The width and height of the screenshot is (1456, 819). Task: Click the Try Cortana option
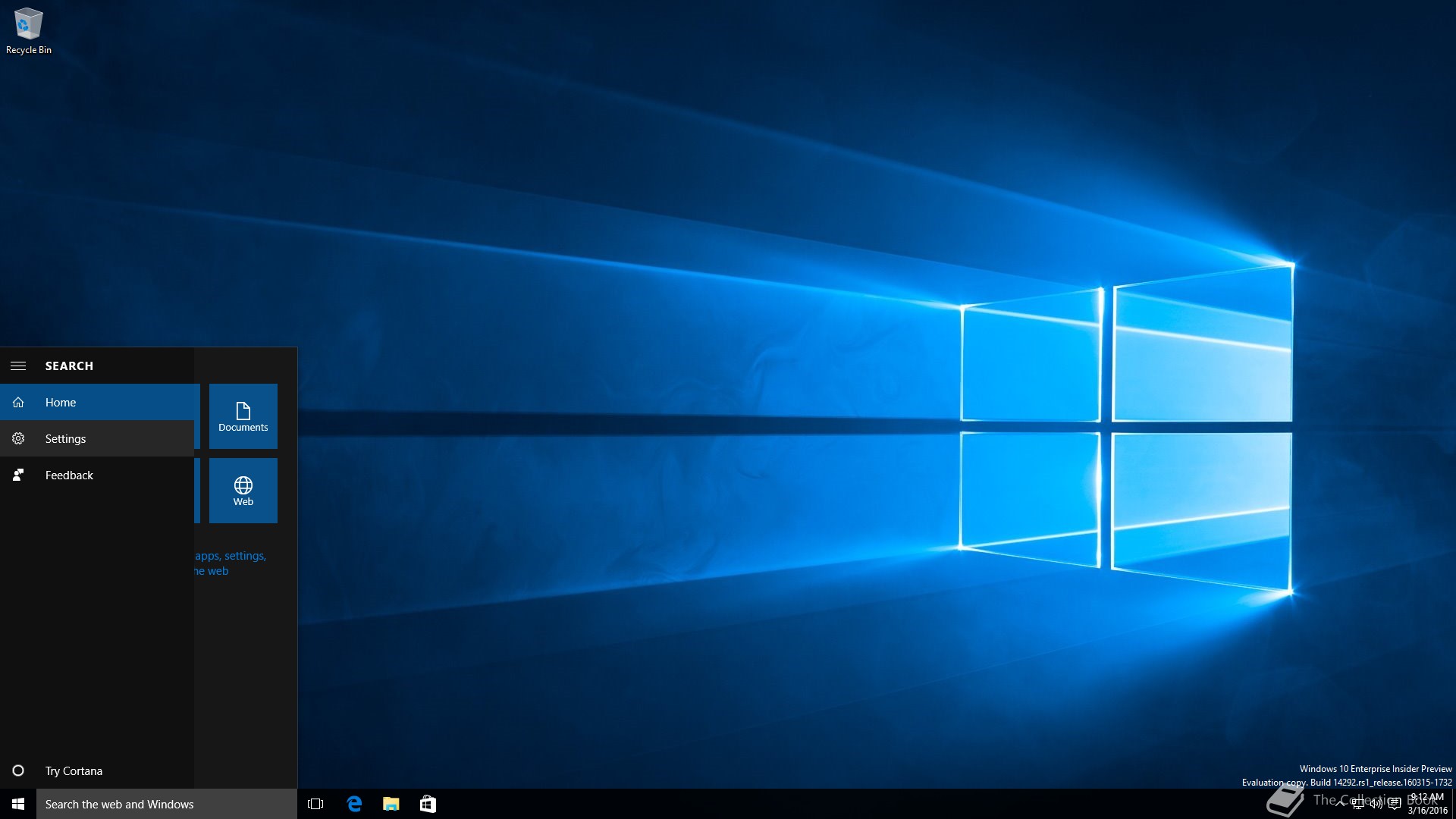[x=73, y=770]
